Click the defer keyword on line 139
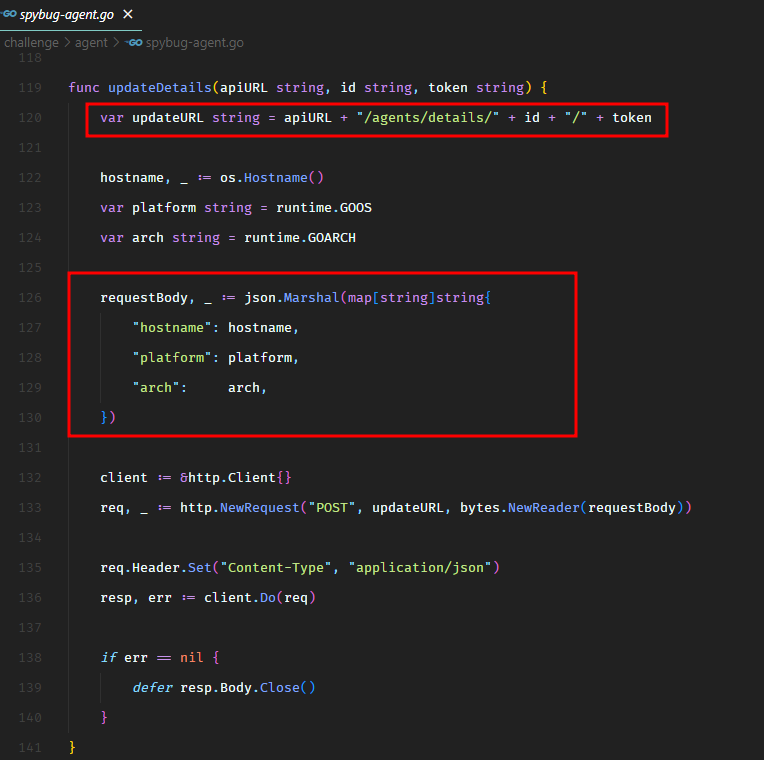Screen dimensions: 764x760 151,688
